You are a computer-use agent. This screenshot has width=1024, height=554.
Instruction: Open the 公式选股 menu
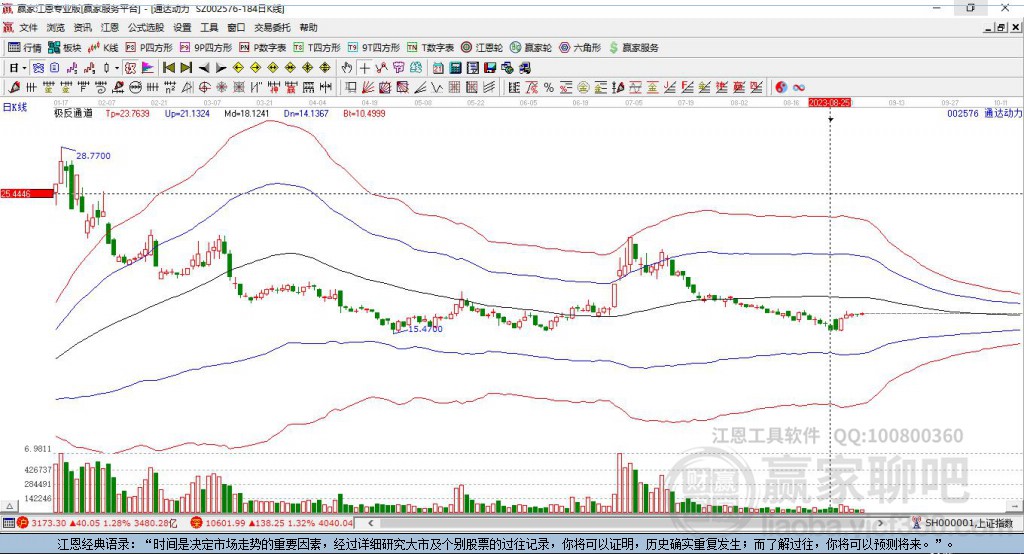(146, 27)
